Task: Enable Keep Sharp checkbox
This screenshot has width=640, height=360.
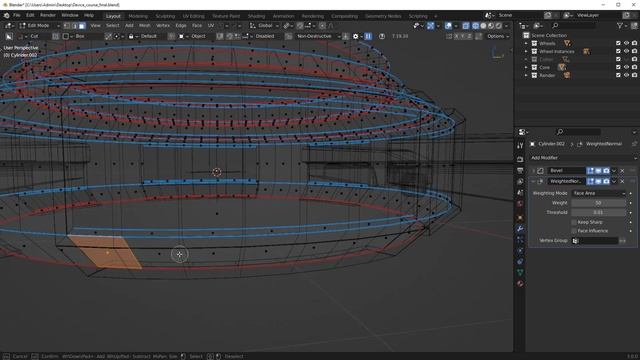Action: pyautogui.click(x=574, y=222)
